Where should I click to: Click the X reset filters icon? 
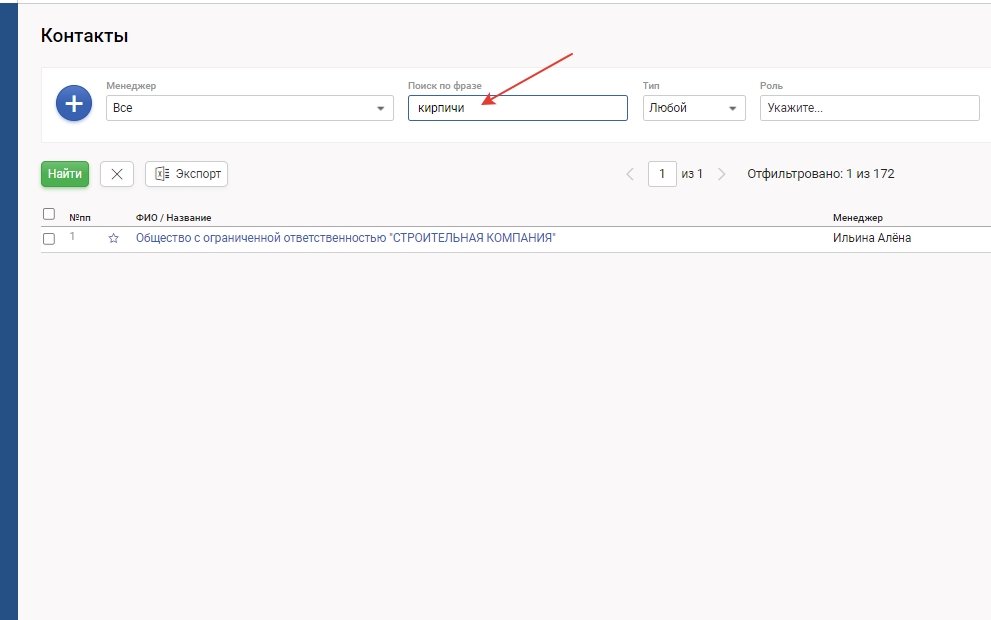(x=117, y=174)
